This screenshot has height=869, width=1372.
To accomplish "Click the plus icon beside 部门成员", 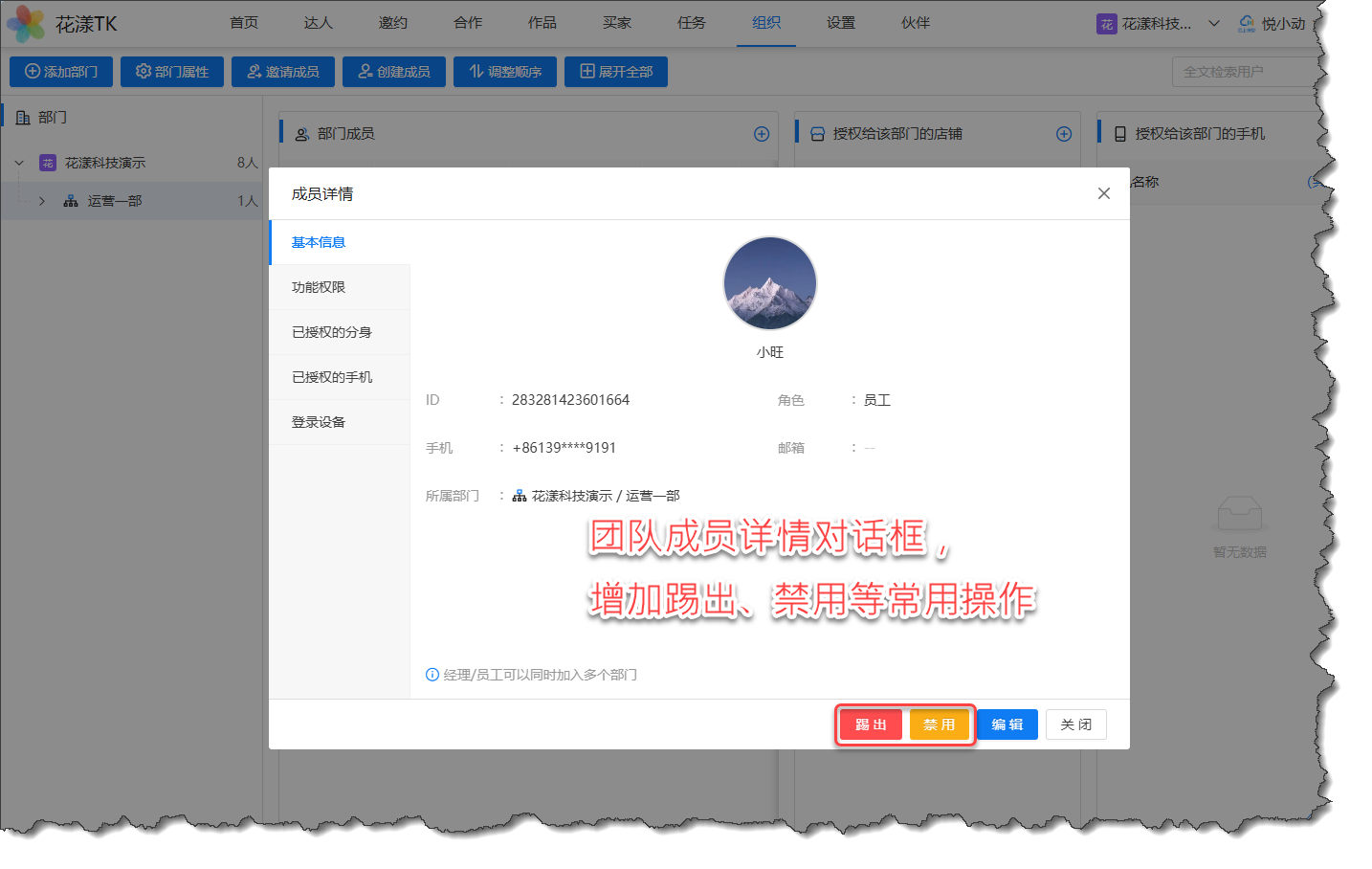I will [762, 134].
